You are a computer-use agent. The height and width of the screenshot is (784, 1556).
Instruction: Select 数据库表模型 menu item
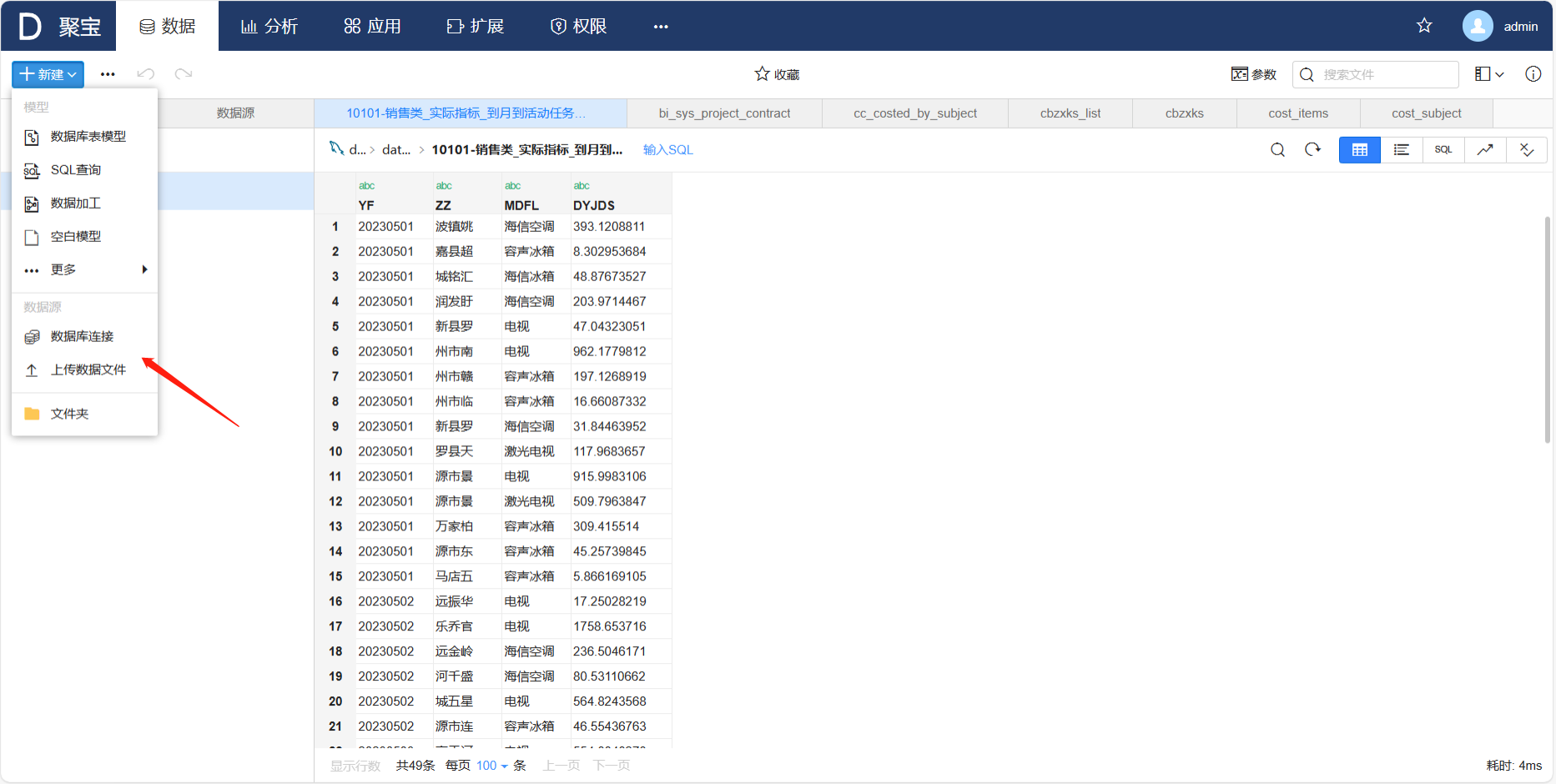pos(84,136)
